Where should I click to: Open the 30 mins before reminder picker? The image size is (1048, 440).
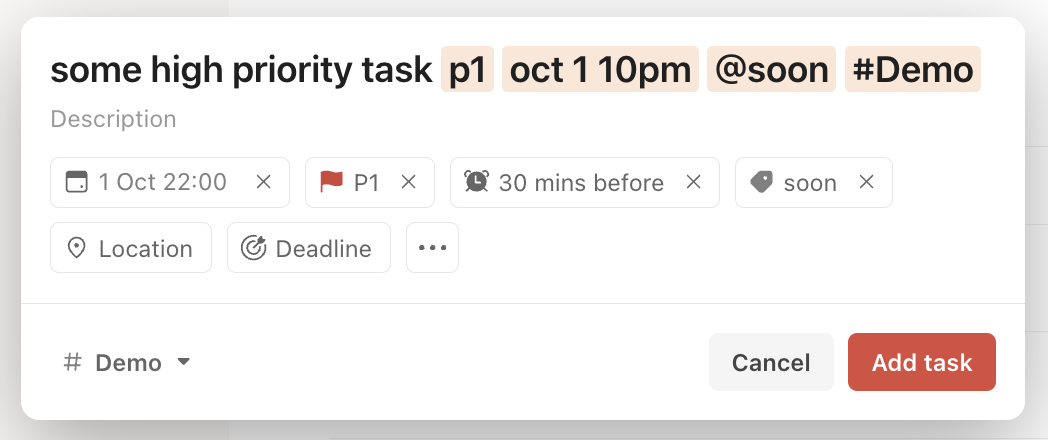point(581,183)
